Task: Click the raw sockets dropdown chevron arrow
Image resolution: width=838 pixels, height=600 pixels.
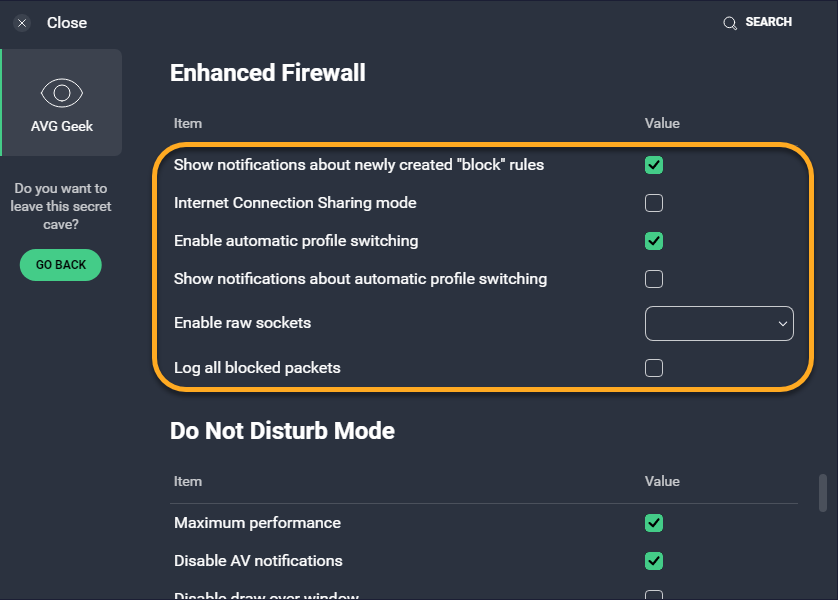Action: (782, 324)
